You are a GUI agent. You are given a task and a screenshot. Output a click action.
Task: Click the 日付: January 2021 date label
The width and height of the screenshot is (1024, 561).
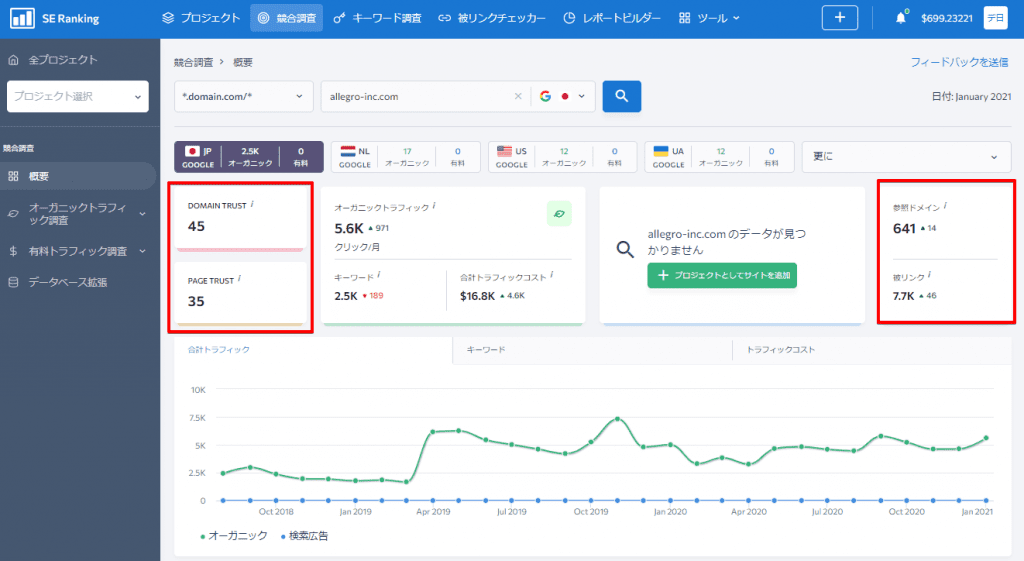pos(971,96)
